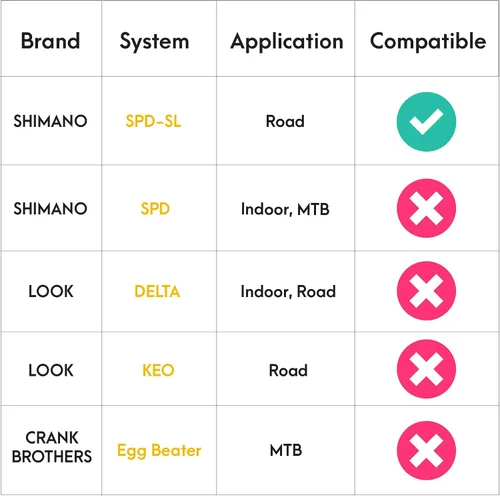
Task: Click the red X icon in KEO row
Action: click(426, 369)
